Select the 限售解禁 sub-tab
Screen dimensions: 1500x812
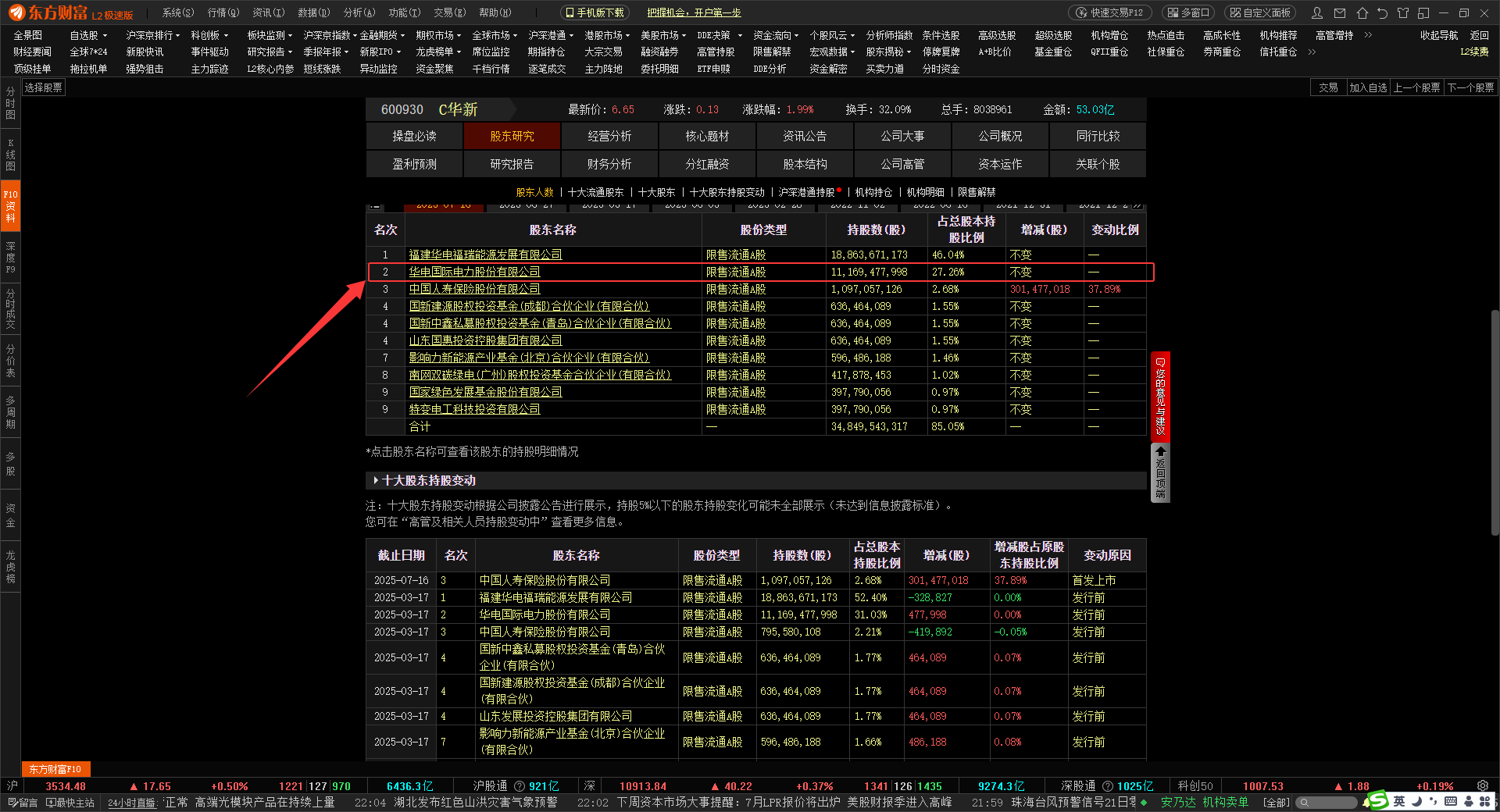click(977, 192)
